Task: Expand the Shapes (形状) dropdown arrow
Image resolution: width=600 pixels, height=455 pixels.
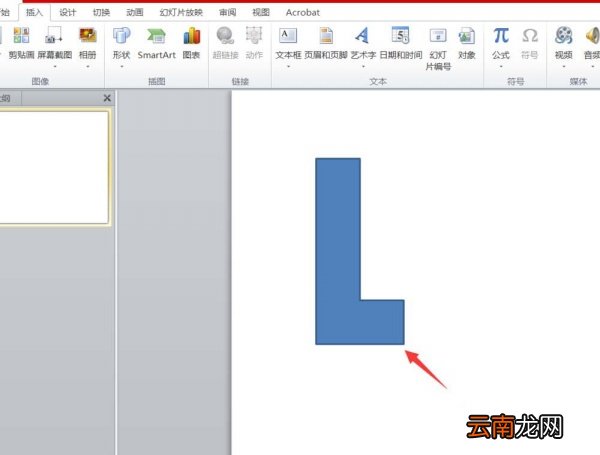Action: pyautogui.click(x=122, y=67)
